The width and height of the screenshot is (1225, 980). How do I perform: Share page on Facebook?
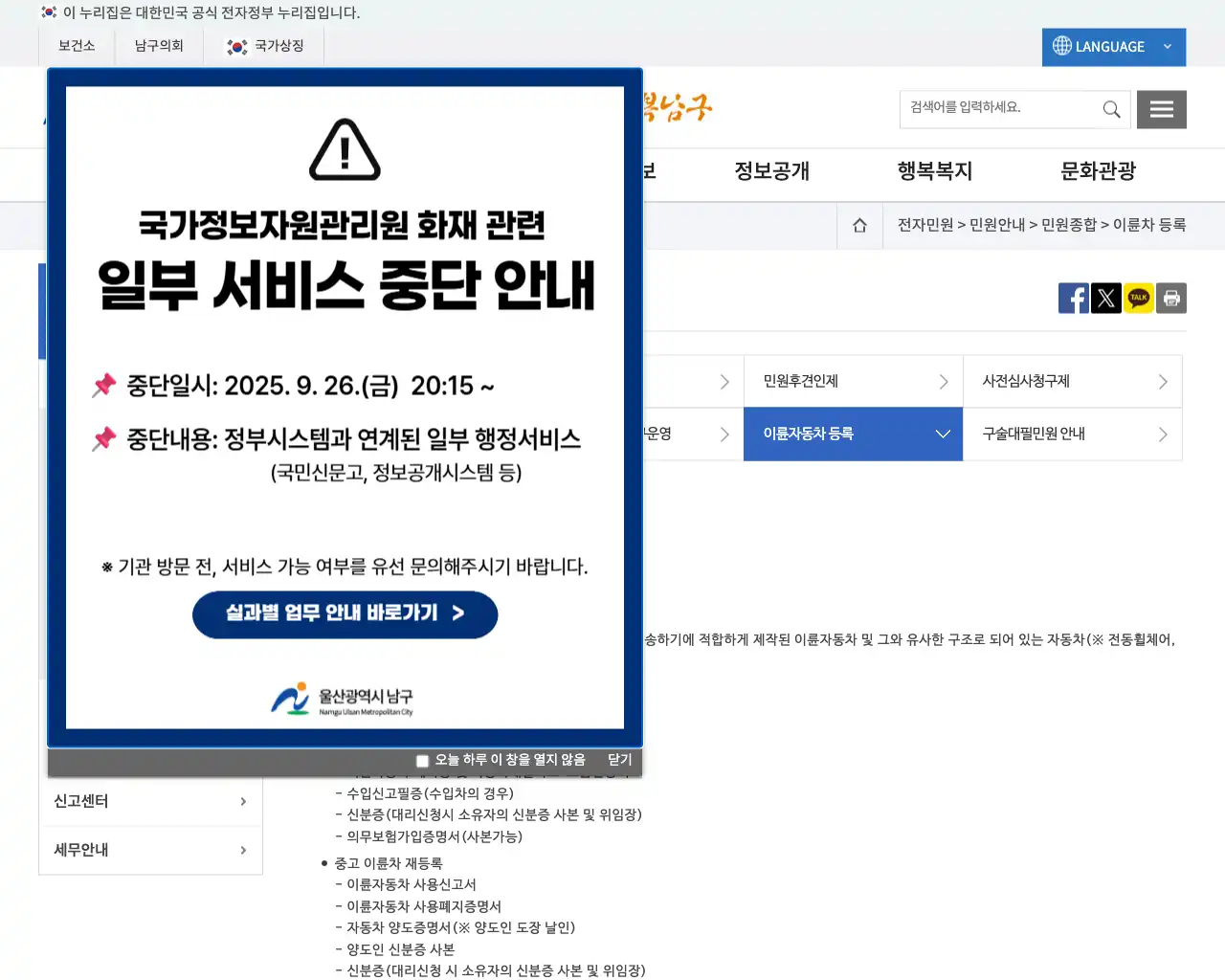(x=1074, y=298)
